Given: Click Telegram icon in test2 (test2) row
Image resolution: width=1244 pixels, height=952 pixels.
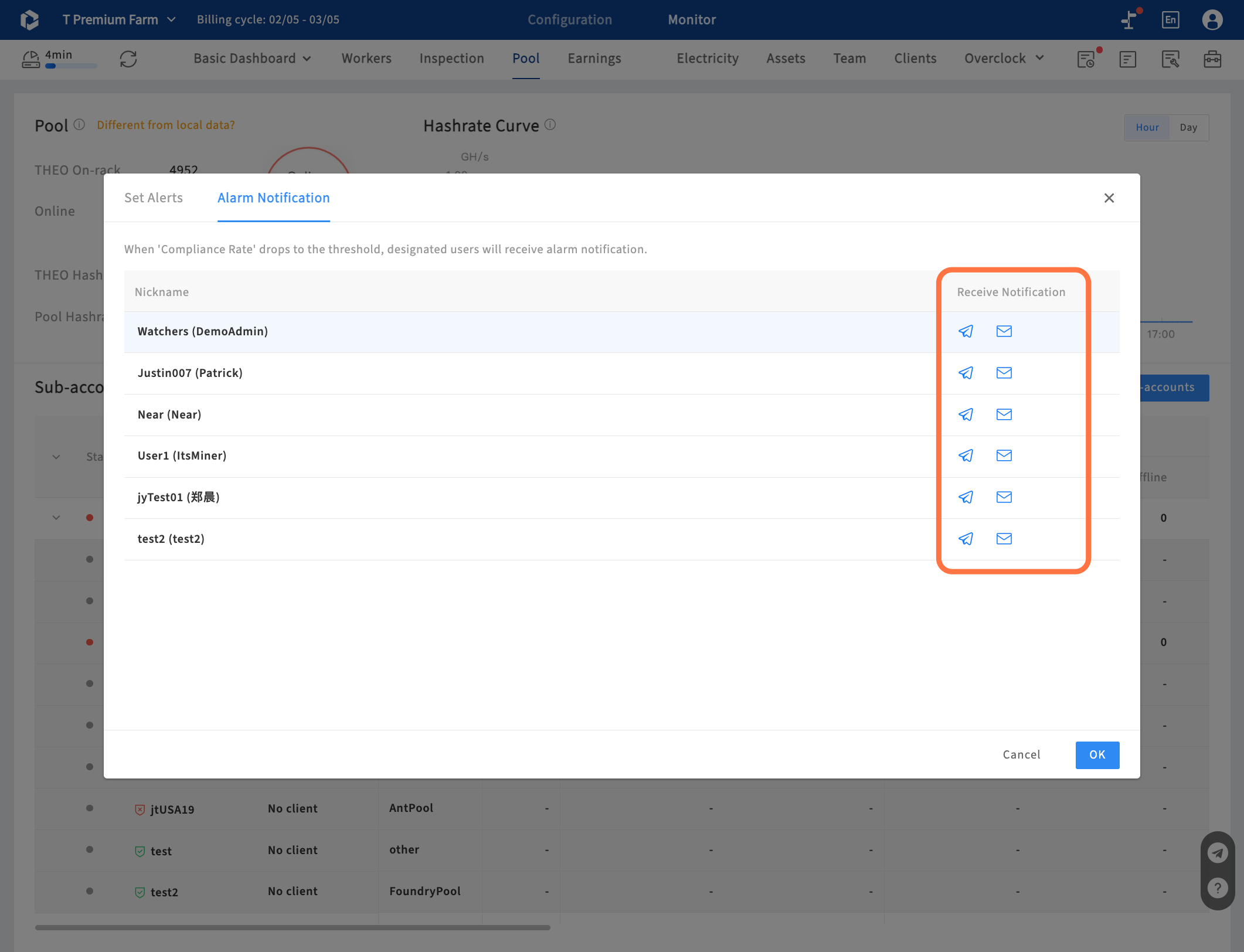Looking at the screenshot, I should (x=966, y=539).
